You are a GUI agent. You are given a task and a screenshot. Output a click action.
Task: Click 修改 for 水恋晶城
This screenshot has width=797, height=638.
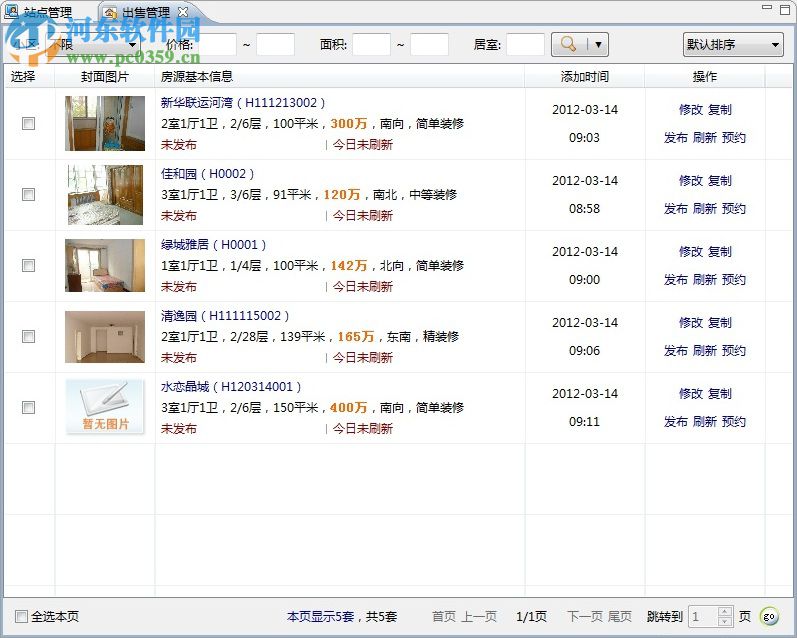tap(691, 394)
